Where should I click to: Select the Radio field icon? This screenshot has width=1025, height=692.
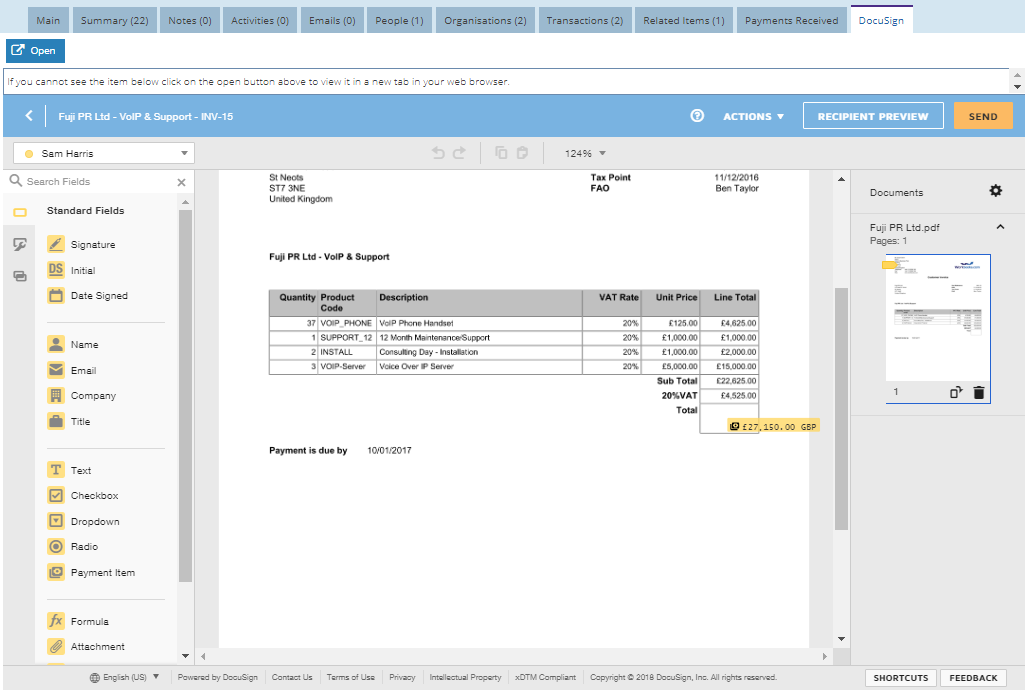pyautogui.click(x=56, y=546)
